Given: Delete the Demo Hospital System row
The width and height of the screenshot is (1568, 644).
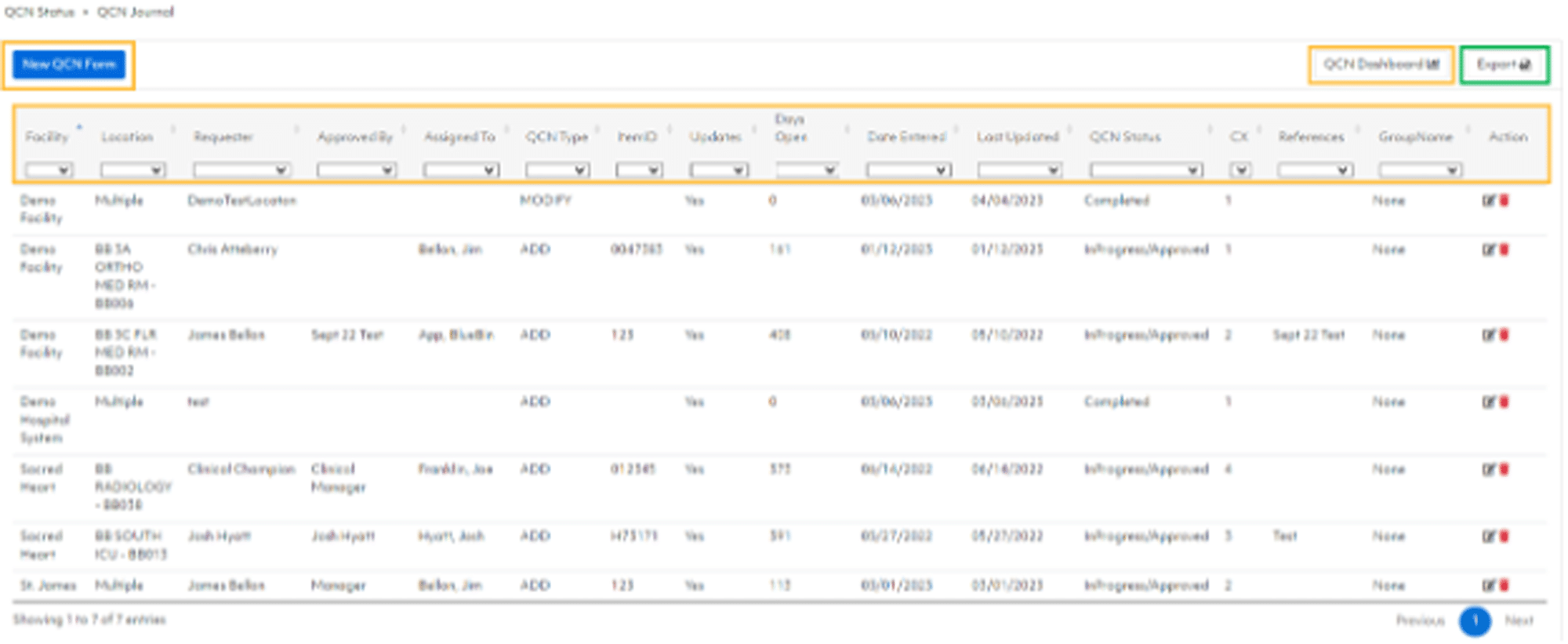Looking at the screenshot, I should [x=1504, y=402].
